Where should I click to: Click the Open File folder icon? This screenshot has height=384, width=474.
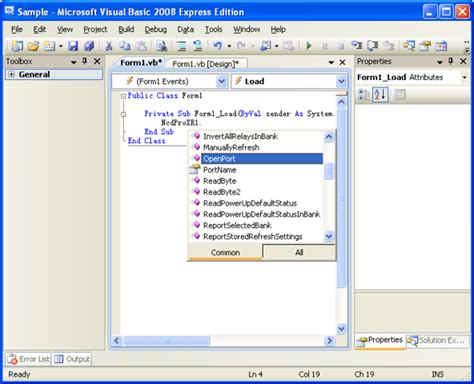tap(33, 46)
